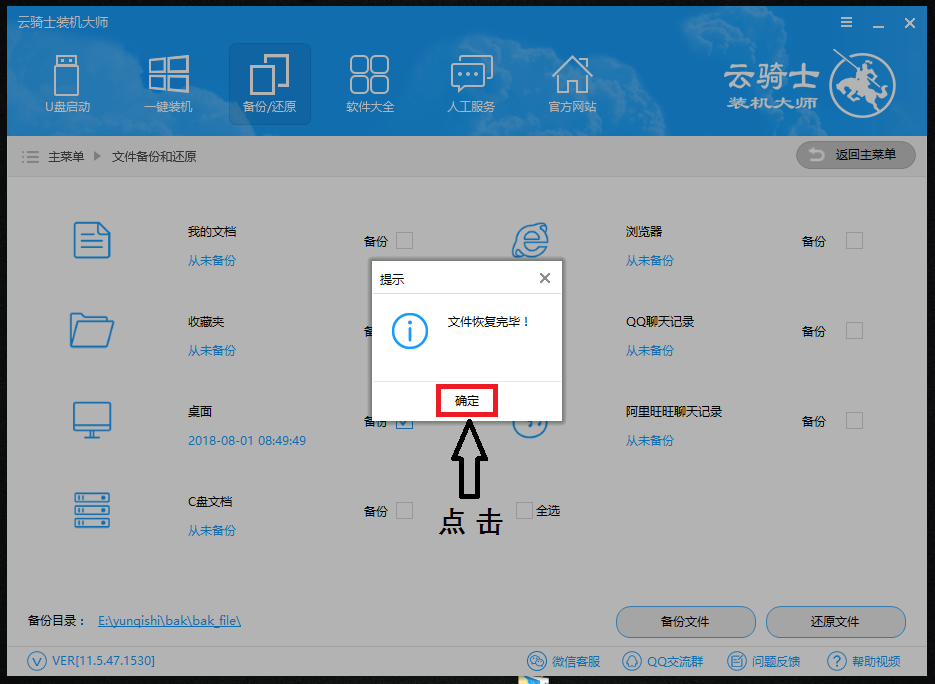
Task: Click the 备份文件 button
Action: 686,622
